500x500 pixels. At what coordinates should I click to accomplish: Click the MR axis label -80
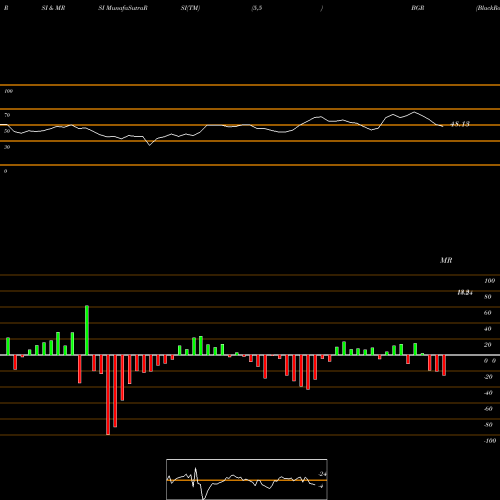[x=488, y=425]
